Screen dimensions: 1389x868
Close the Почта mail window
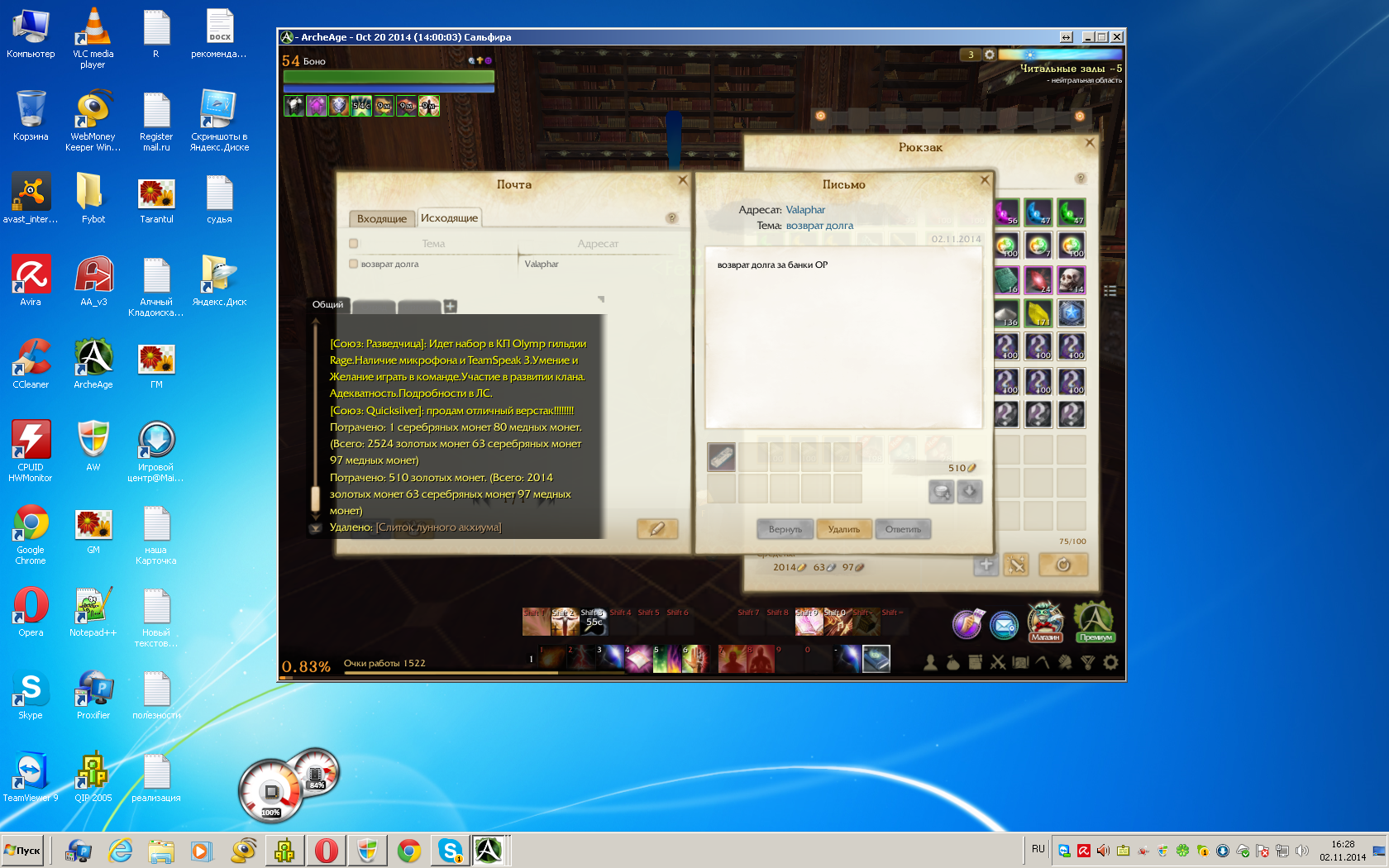pos(683,179)
